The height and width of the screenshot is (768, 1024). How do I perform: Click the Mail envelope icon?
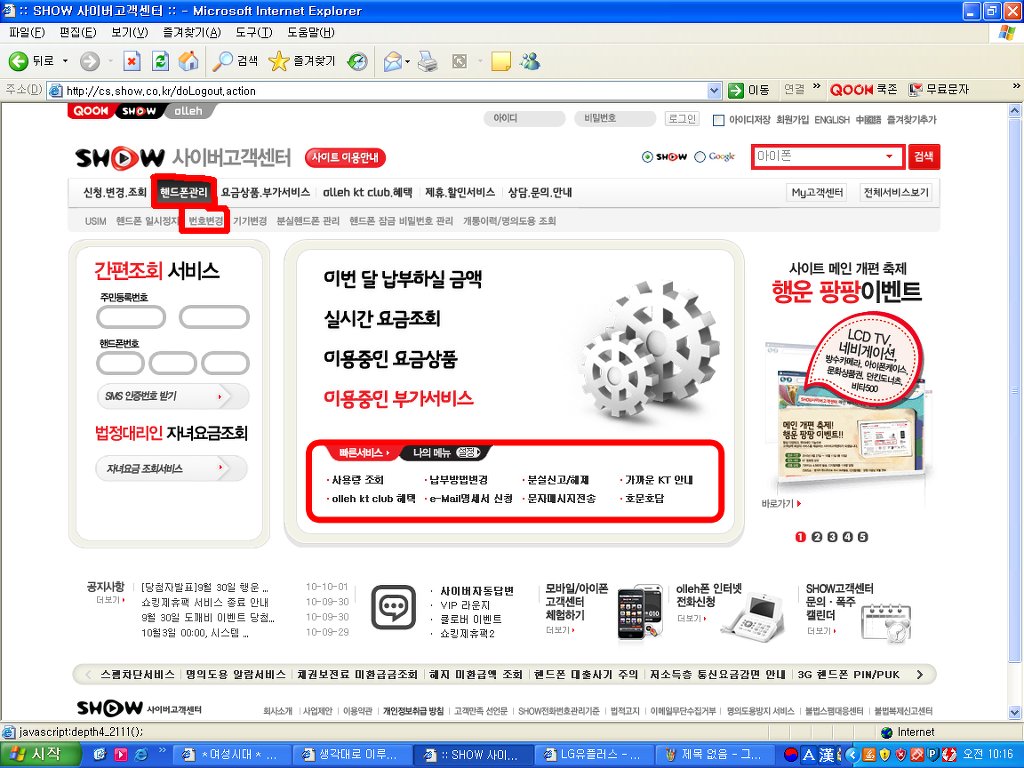point(392,61)
